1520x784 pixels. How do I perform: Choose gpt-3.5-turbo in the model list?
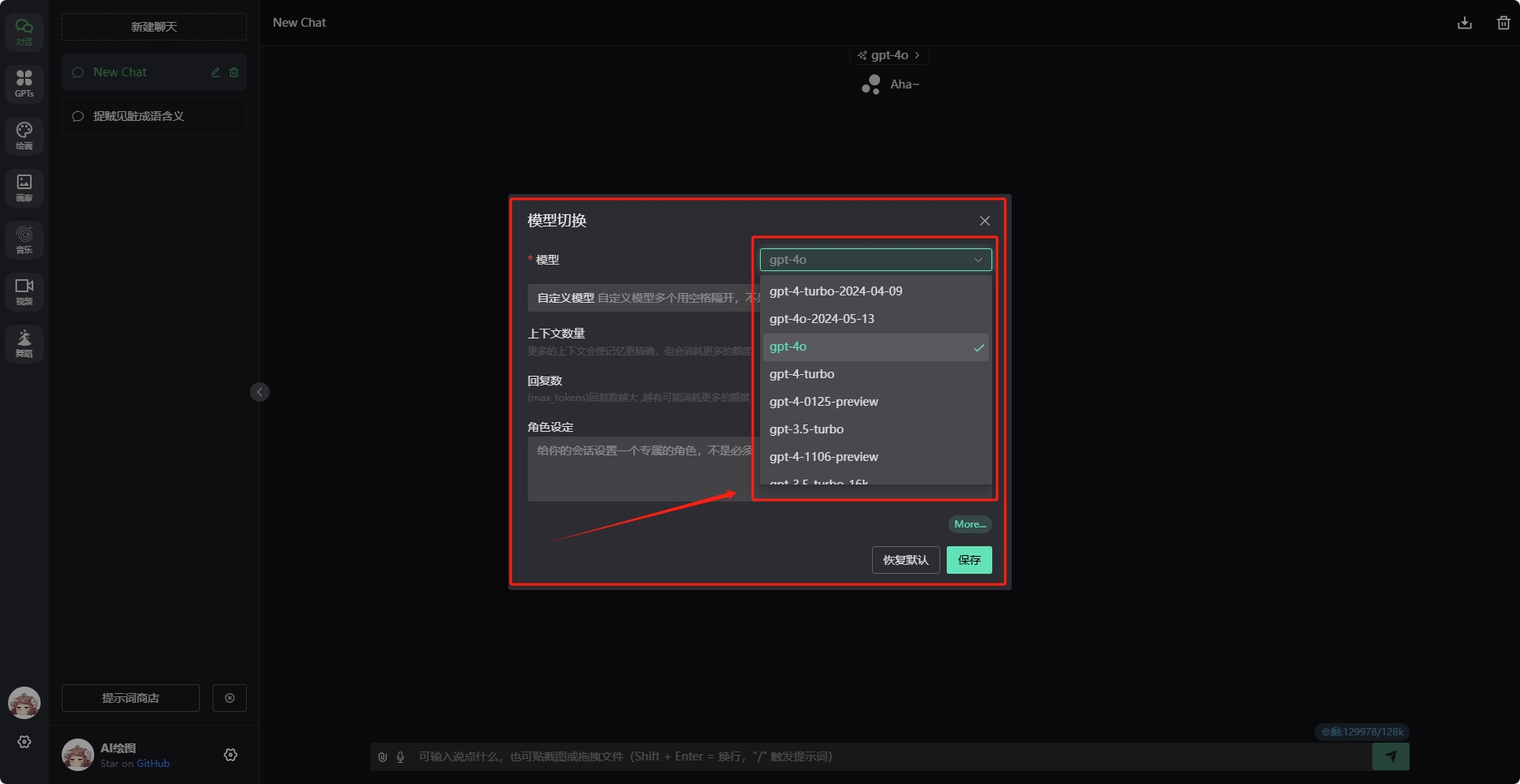[x=806, y=429]
